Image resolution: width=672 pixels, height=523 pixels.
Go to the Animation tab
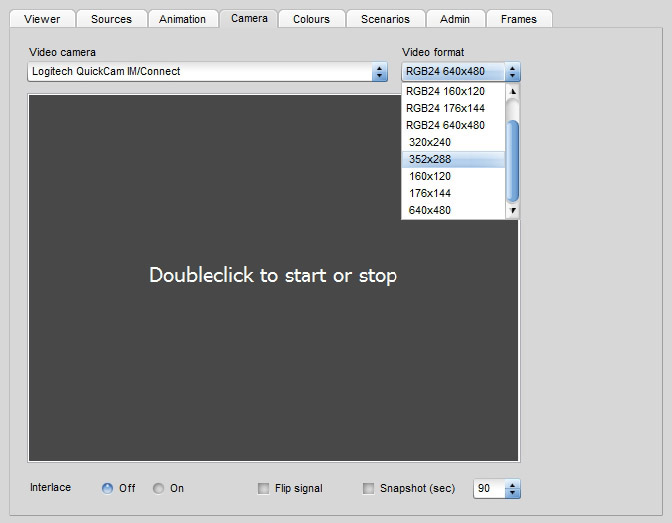tap(182, 19)
